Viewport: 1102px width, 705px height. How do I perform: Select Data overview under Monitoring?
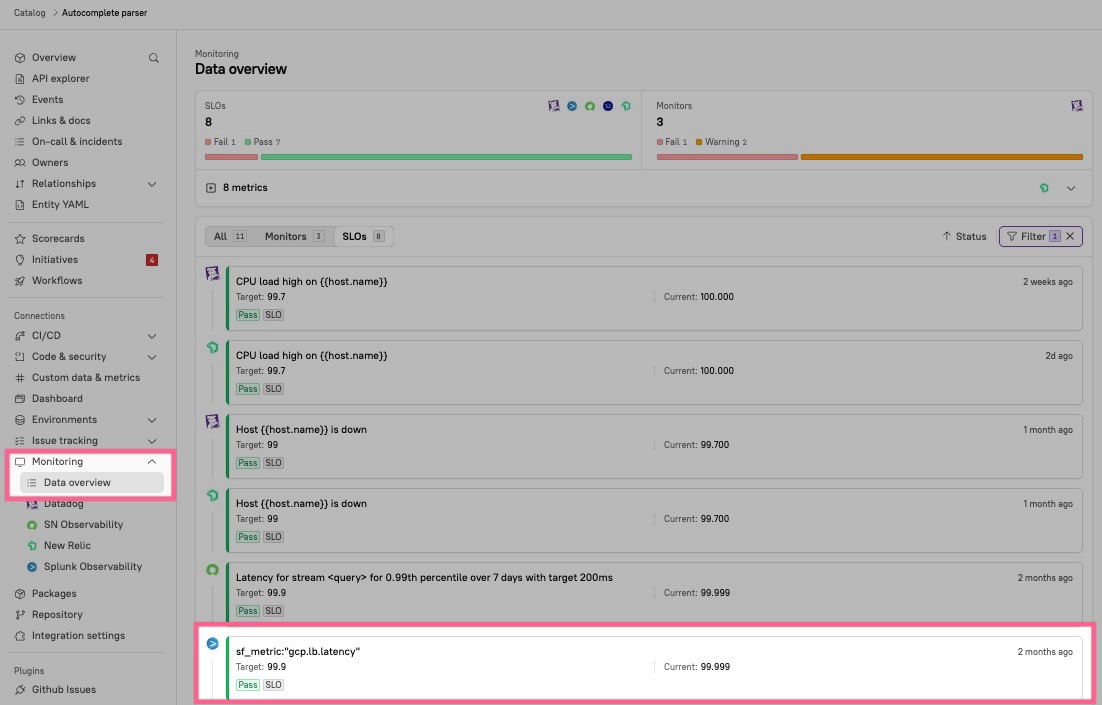[91, 482]
